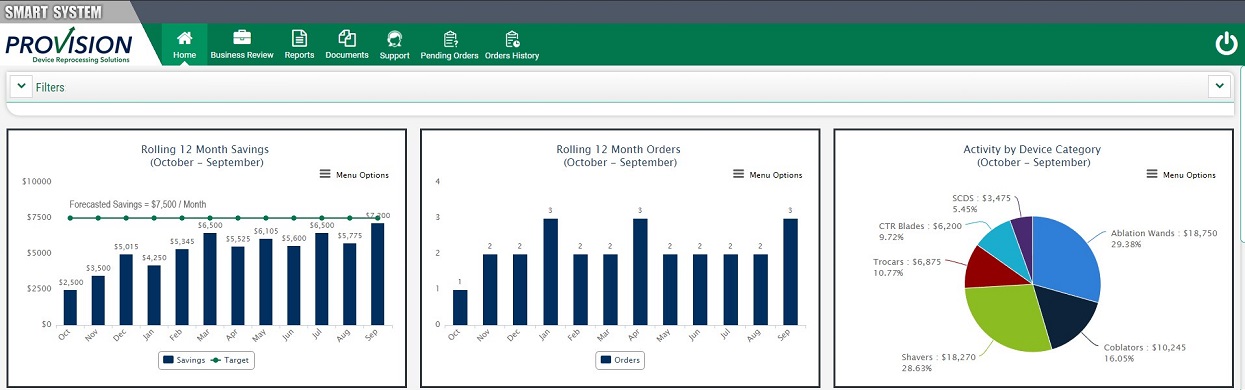Open Pending Orders icon
This screenshot has width=1245, height=390.
[450, 39]
